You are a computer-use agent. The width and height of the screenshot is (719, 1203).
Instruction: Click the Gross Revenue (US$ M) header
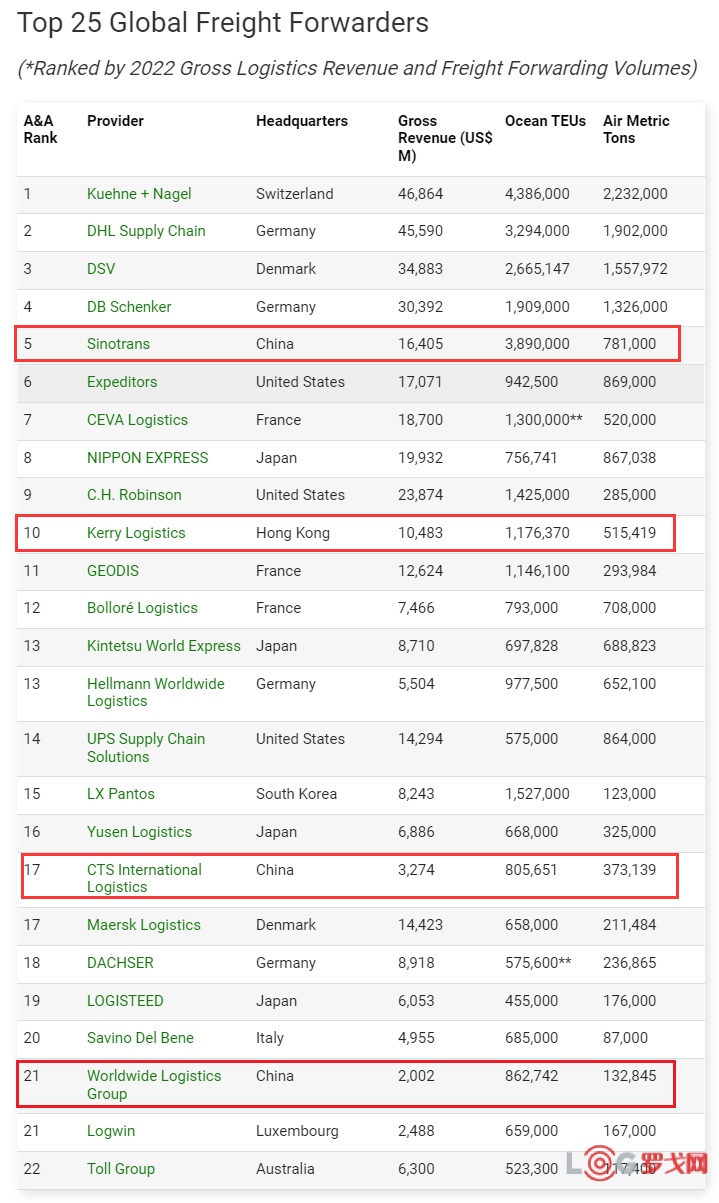coord(445,138)
